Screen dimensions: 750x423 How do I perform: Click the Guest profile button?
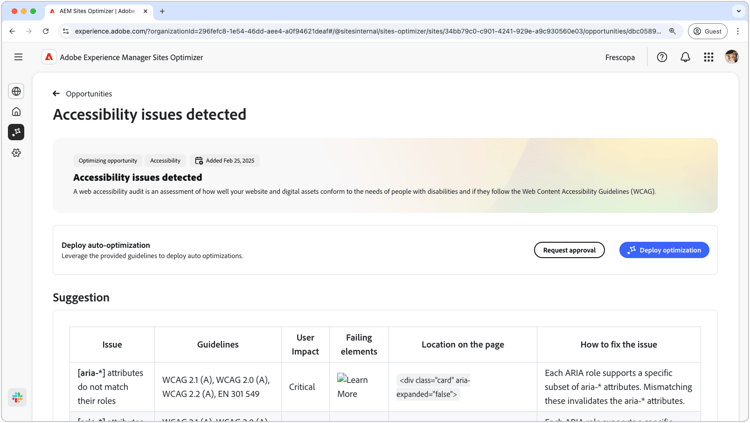click(707, 31)
